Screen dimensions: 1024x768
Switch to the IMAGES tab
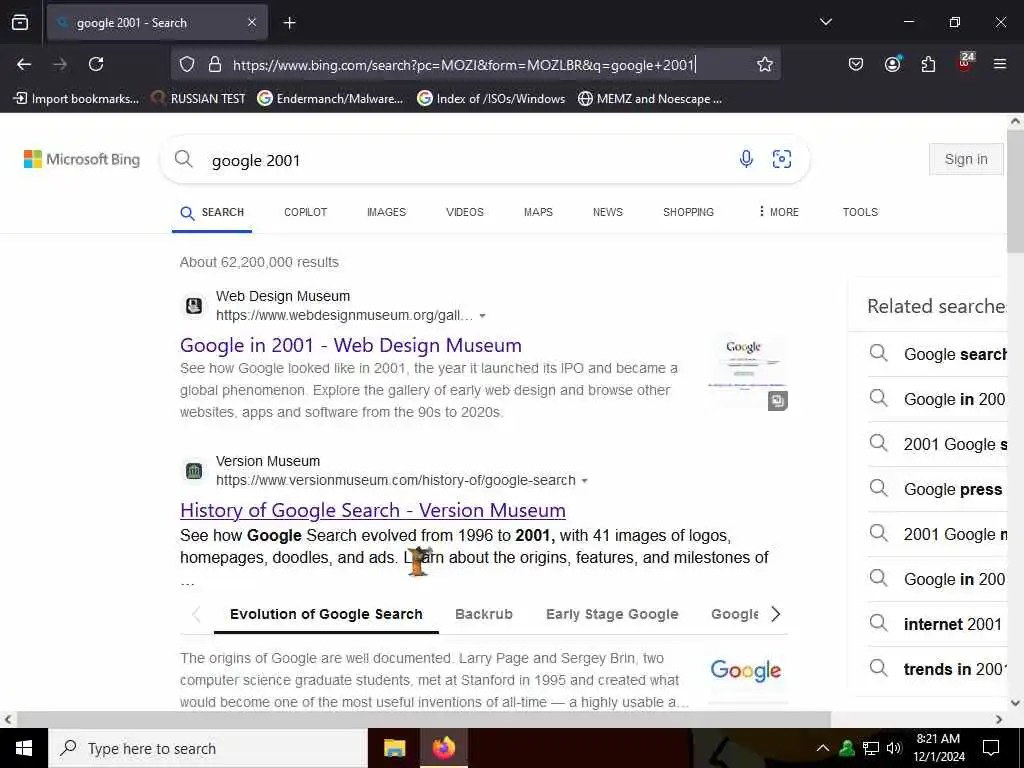(x=387, y=212)
